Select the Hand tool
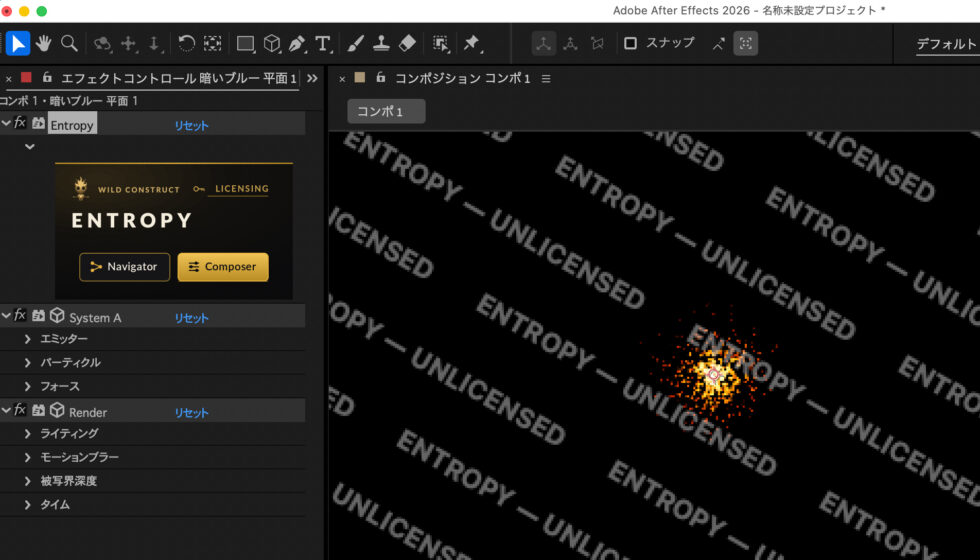The image size is (980, 560). click(43, 43)
